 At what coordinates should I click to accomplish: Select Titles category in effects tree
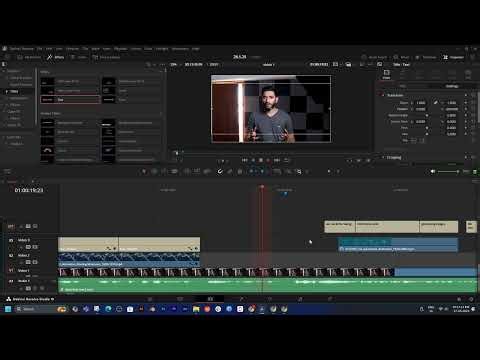[14, 91]
